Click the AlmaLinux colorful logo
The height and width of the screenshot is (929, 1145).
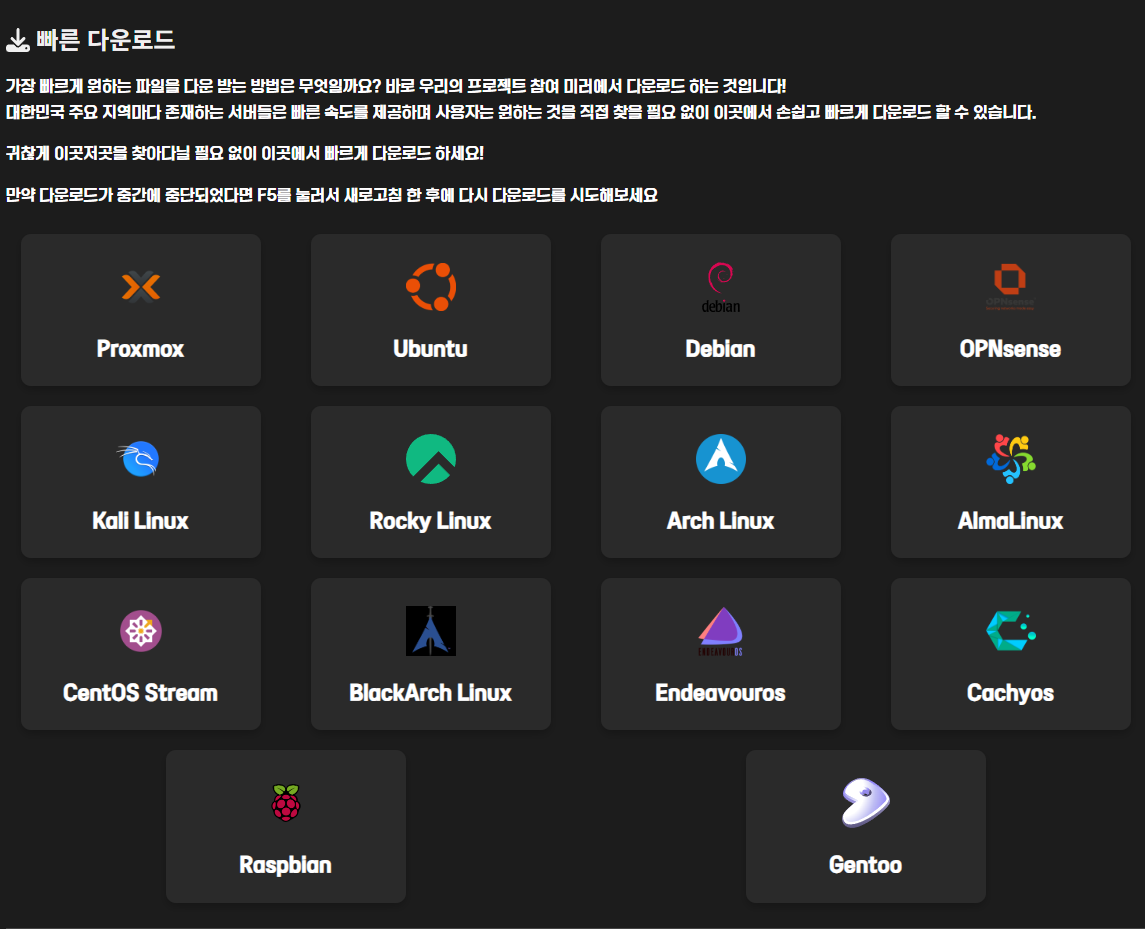pyautogui.click(x=1011, y=459)
